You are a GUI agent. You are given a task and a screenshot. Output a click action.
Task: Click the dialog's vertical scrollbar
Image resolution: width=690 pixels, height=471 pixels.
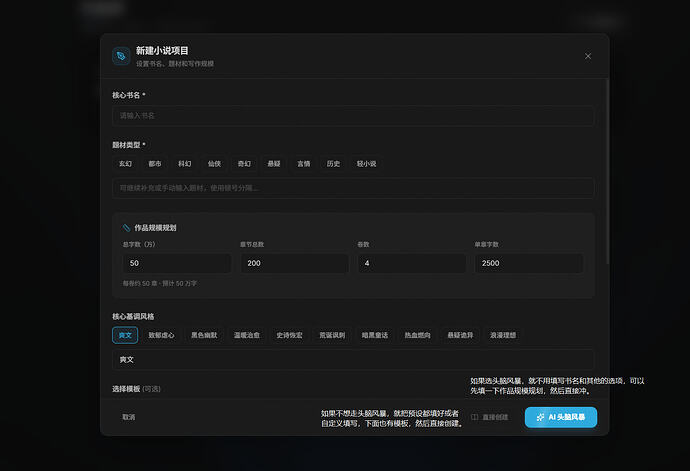pos(608,172)
